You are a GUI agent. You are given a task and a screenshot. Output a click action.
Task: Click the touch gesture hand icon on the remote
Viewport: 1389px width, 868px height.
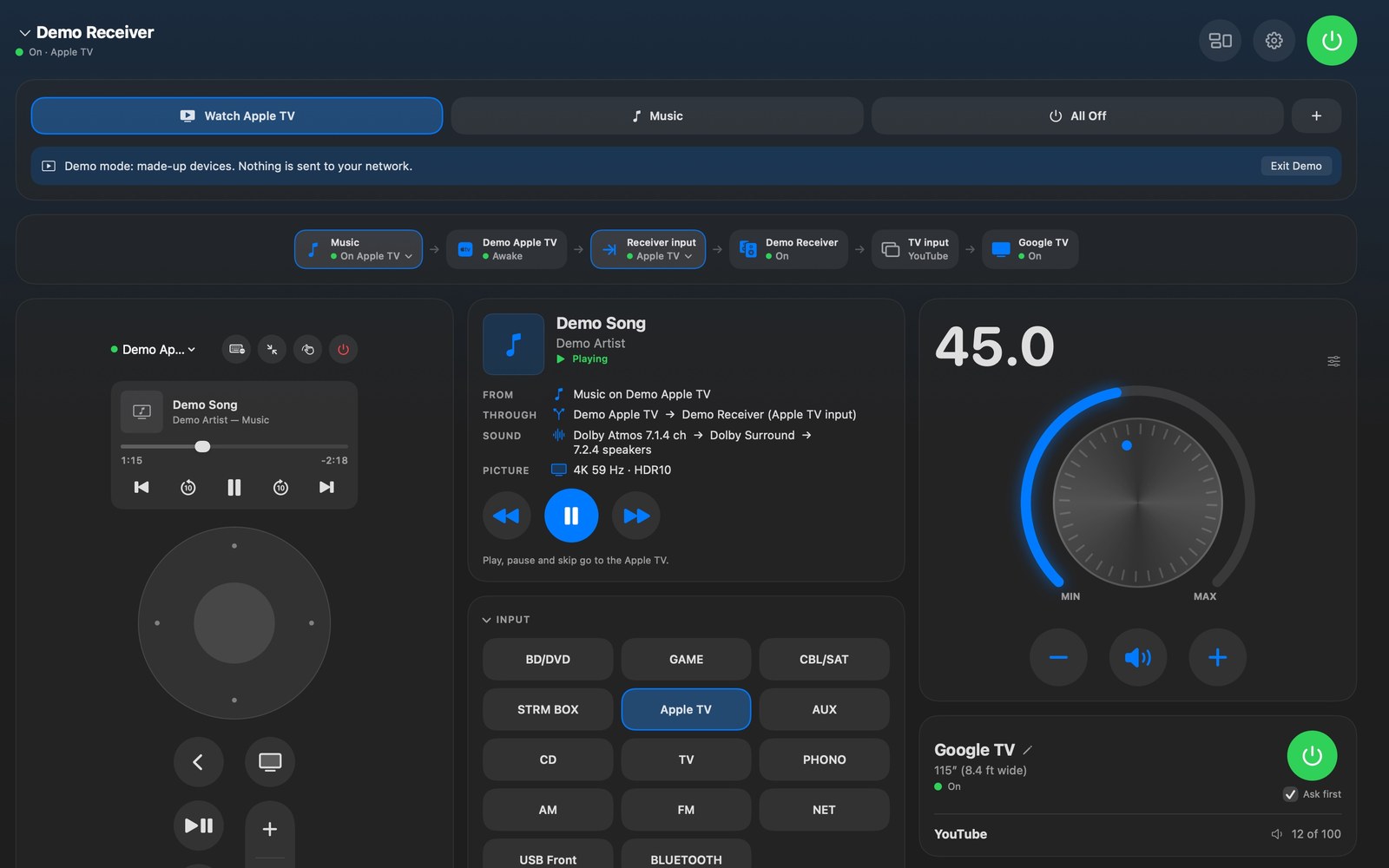(307, 349)
